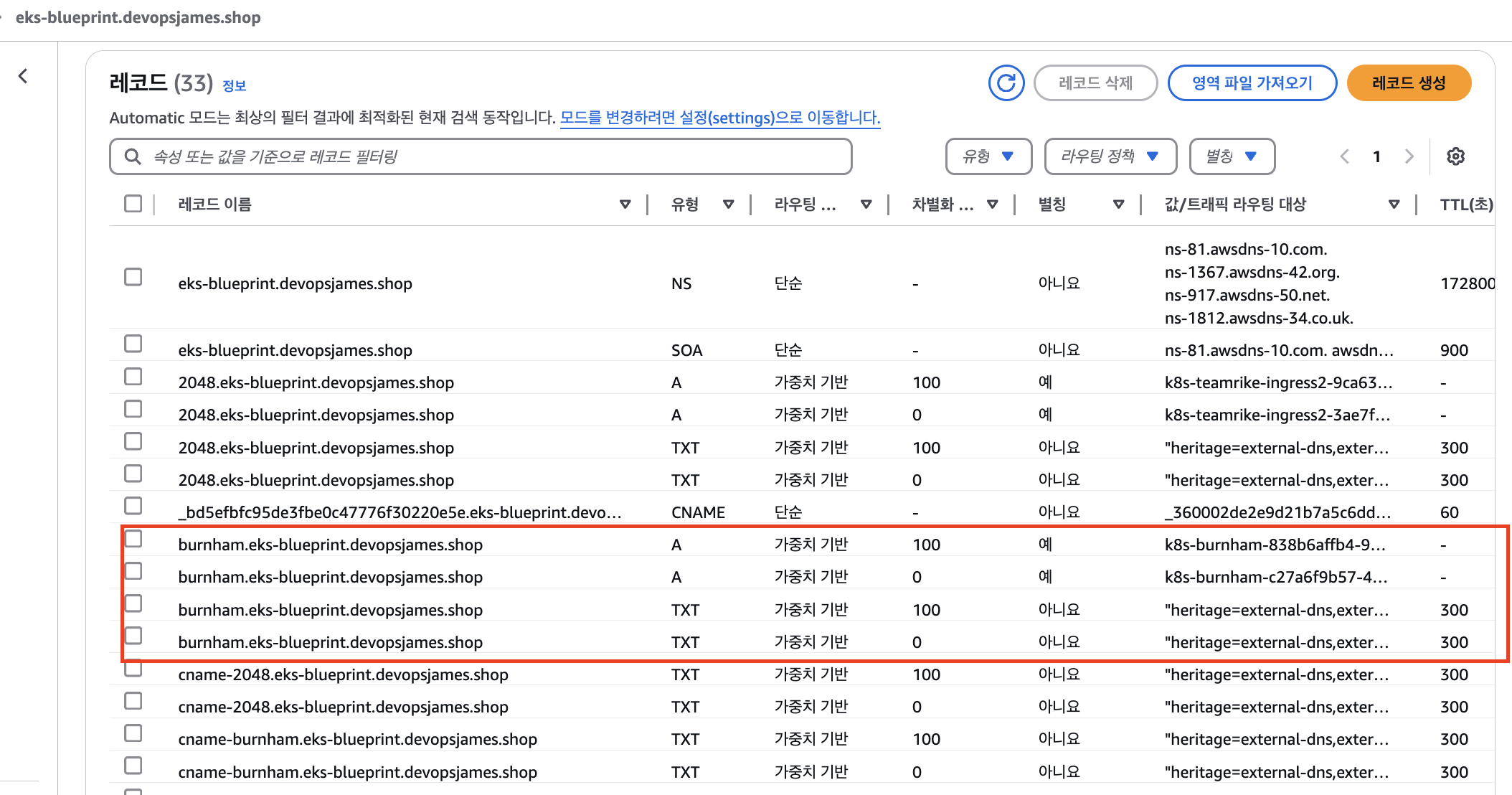Go to the previous page arrow
The width and height of the screenshot is (1512, 795).
(1345, 156)
